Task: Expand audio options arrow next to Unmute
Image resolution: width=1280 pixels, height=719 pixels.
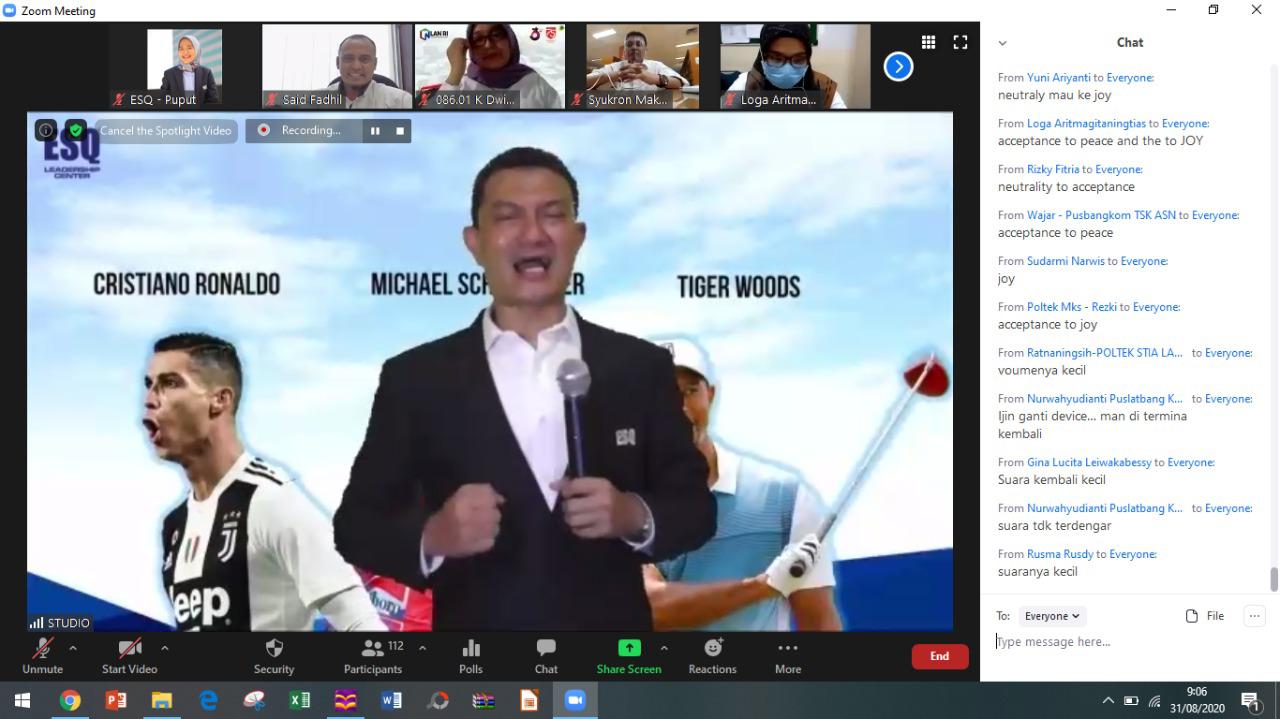Action: click(x=72, y=648)
